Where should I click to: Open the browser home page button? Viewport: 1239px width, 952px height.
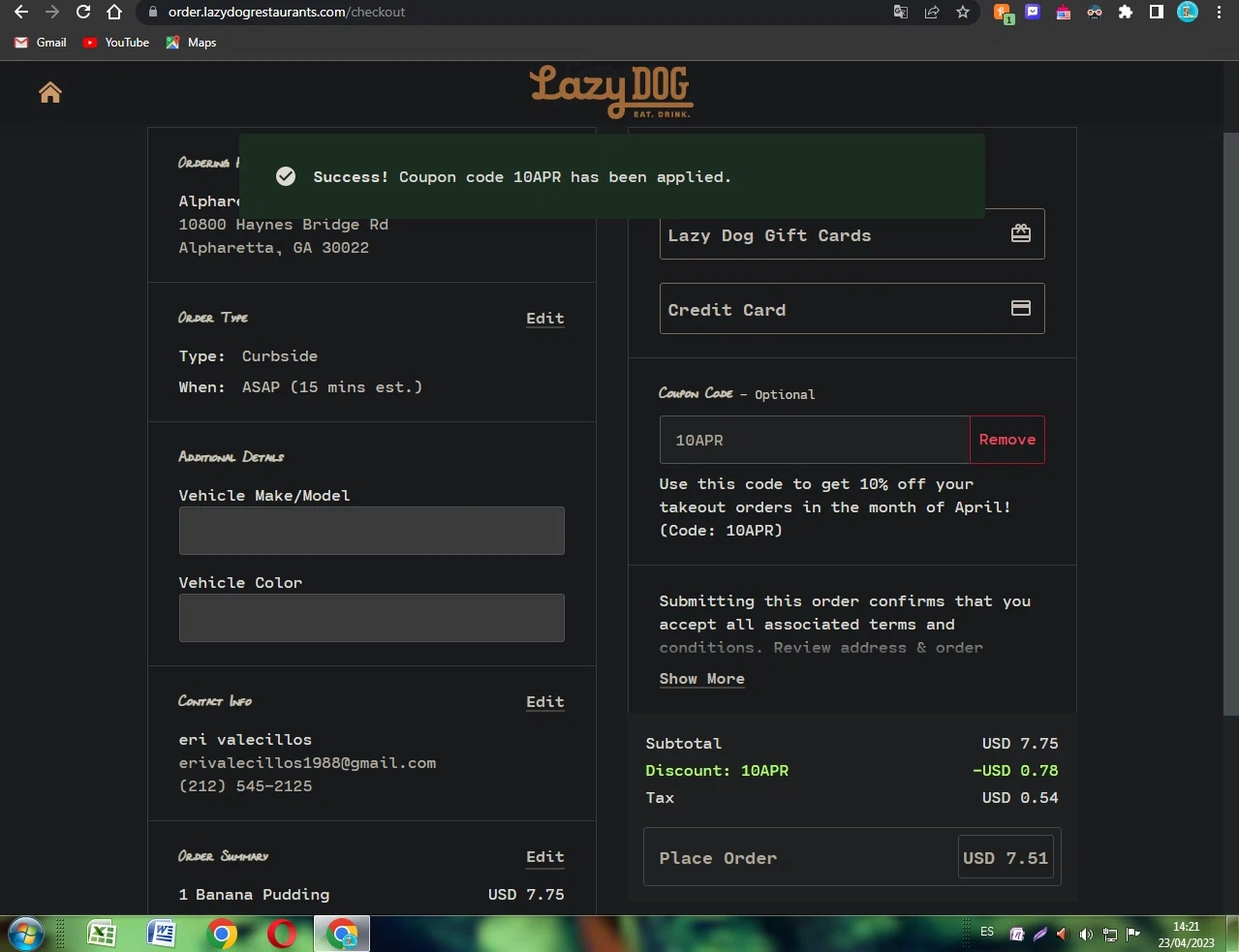(x=114, y=13)
